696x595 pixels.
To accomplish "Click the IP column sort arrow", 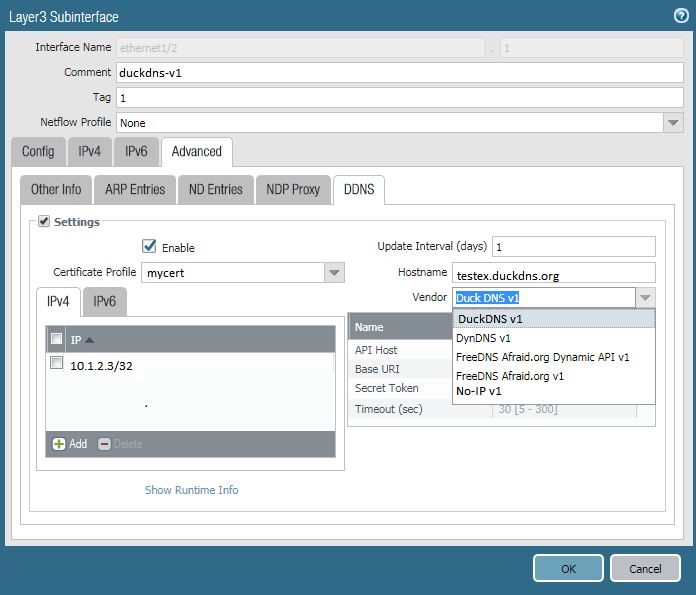I will click(x=89, y=340).
